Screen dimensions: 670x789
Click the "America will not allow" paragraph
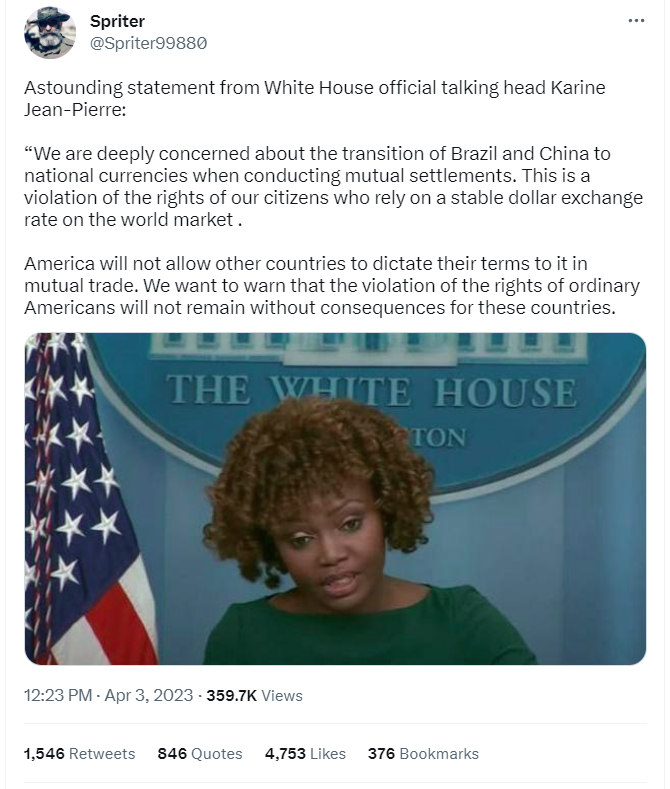[332, 287]
